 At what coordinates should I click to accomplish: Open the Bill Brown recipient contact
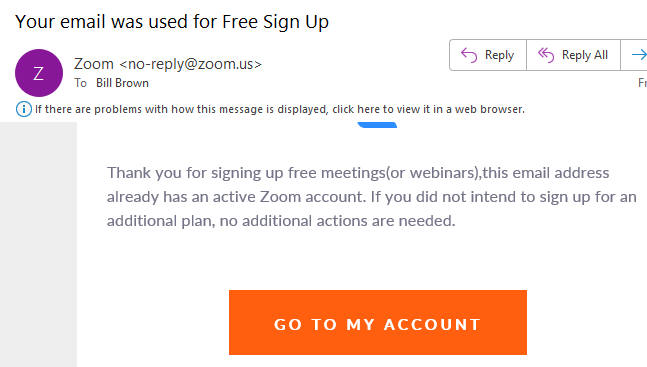pyautogui.click(x=122, y=83)
